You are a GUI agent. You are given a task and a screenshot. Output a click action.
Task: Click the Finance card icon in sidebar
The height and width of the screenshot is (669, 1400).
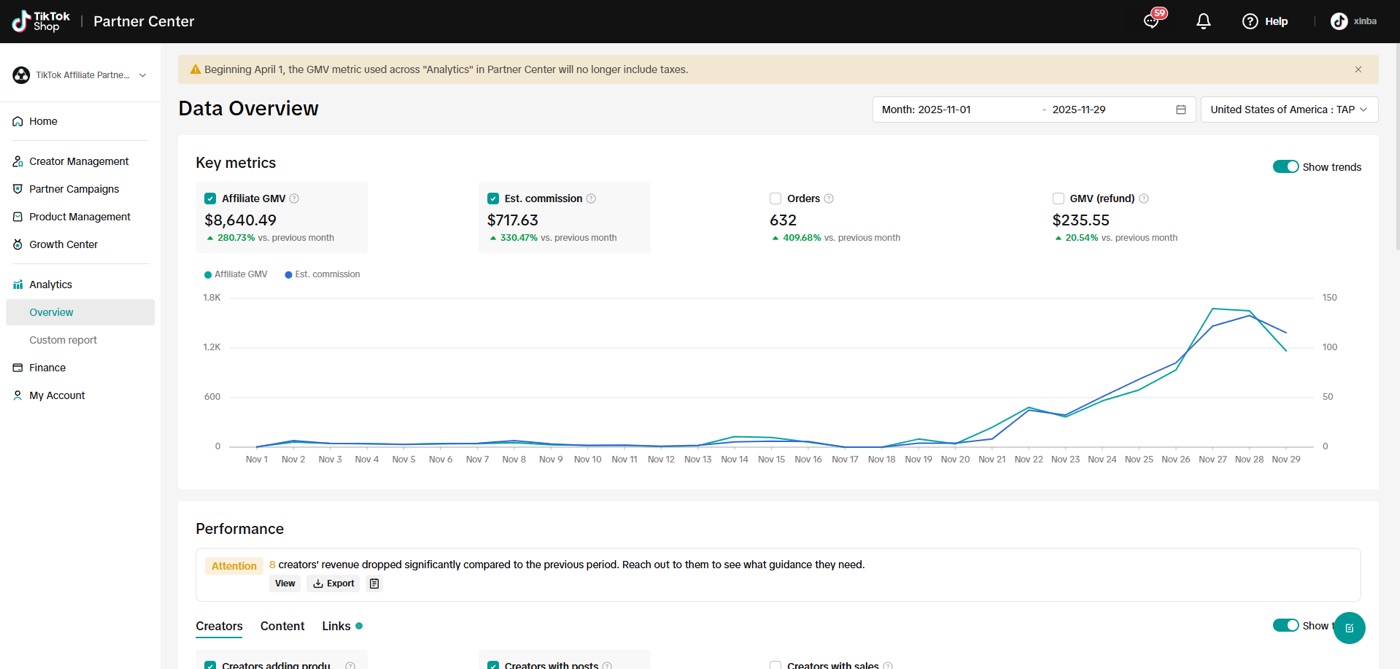tap(18, 368)
